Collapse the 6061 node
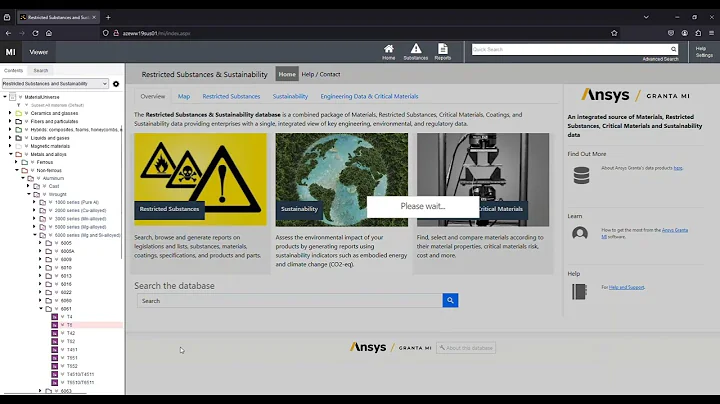 (41, 309)
